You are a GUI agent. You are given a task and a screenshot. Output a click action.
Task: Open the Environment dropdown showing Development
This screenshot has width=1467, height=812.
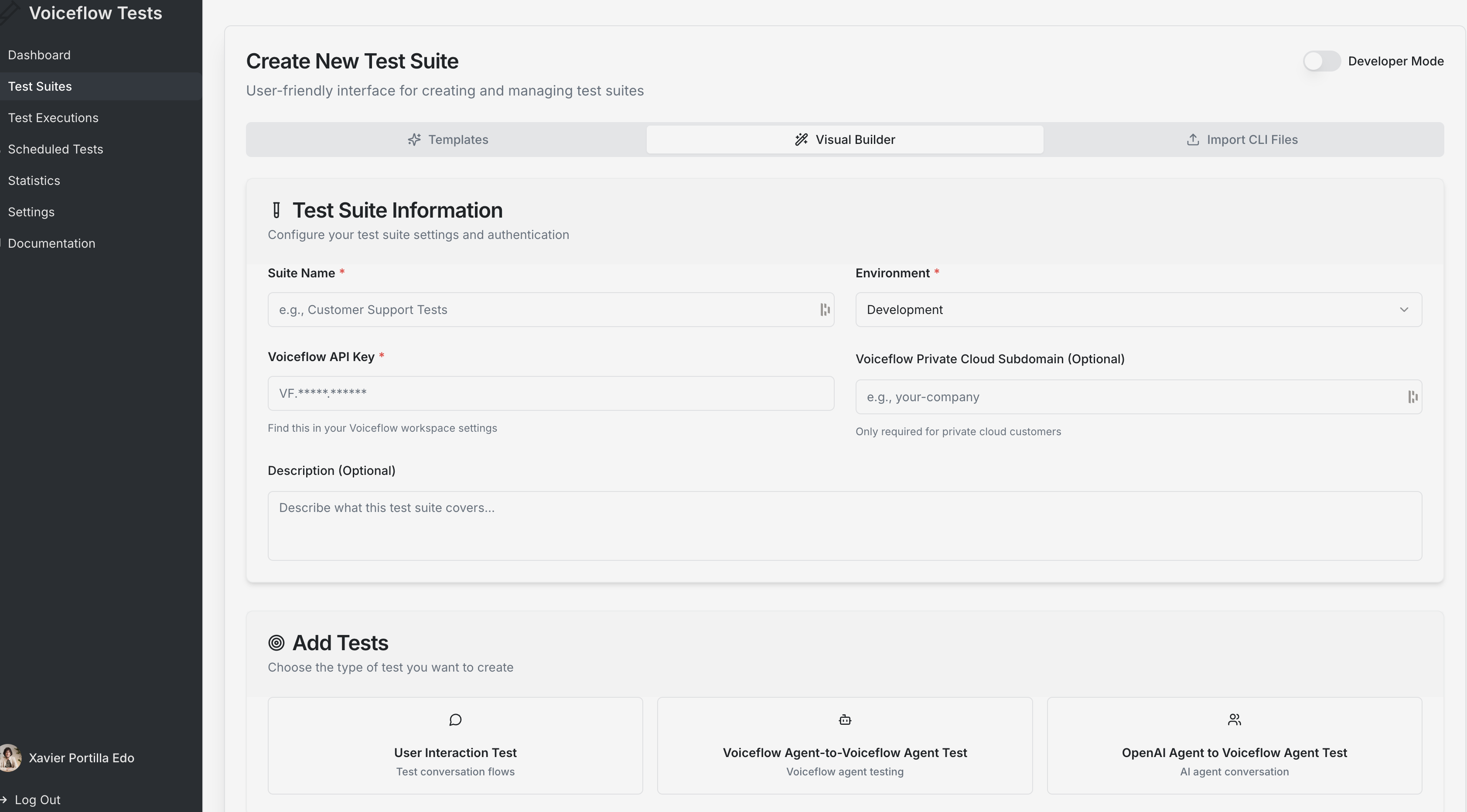(1138, 310)
